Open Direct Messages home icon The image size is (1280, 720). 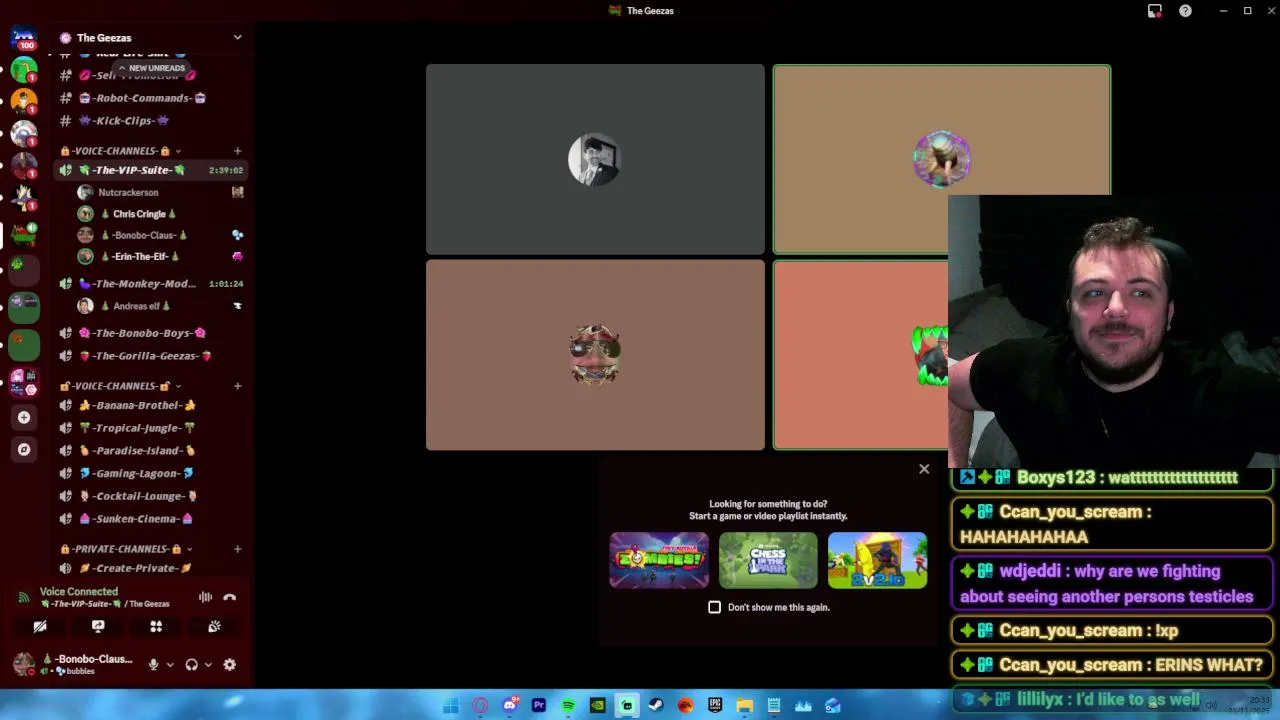click(x=24, y=37)
